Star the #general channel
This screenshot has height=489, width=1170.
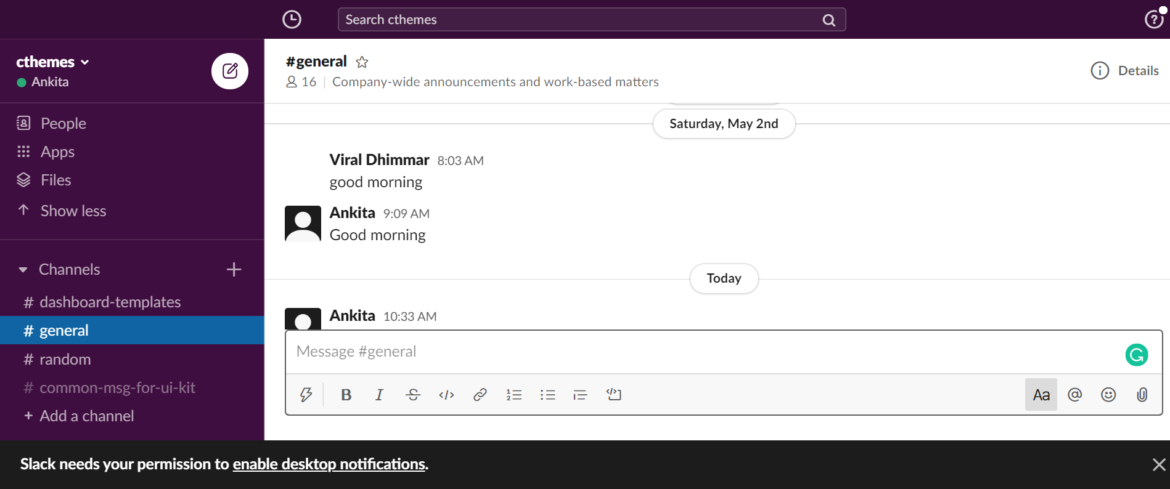[362, 62]
